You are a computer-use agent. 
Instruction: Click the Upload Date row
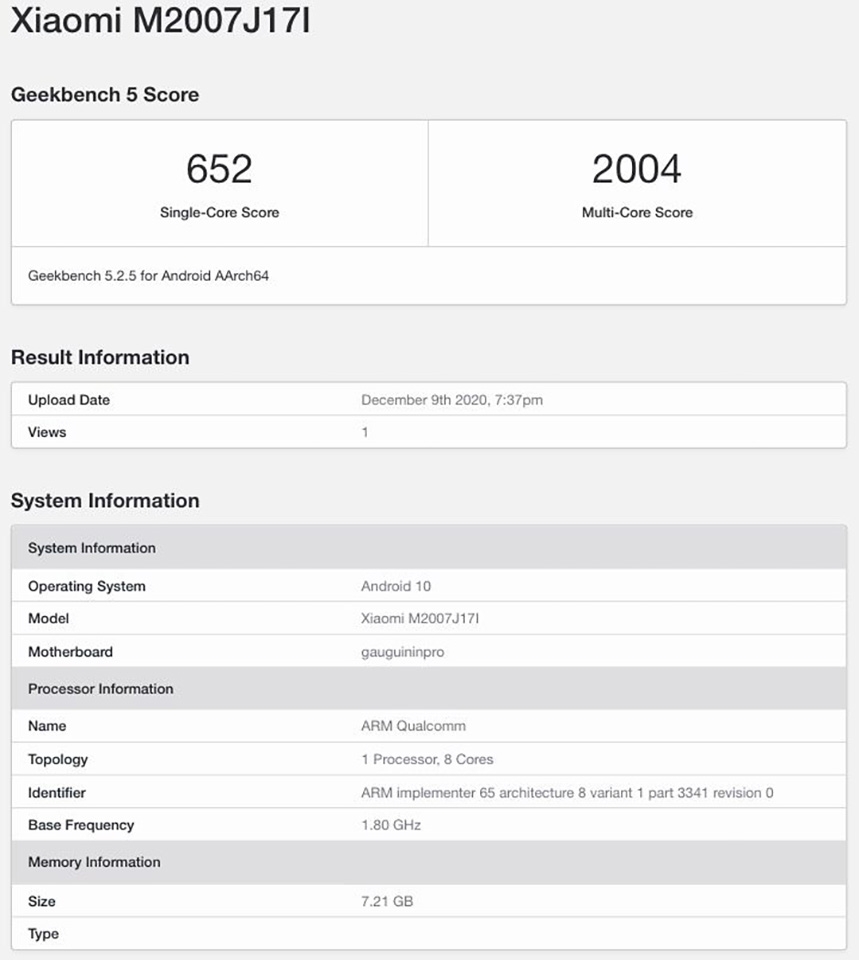(x=68, y=400)
